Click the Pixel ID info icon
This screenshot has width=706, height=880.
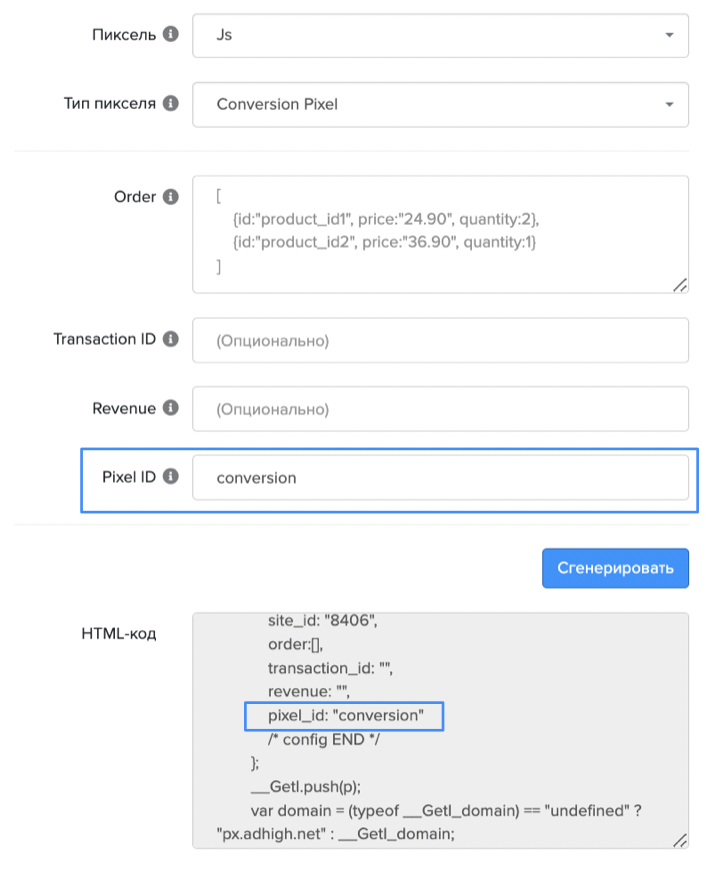tap(171, 477)
